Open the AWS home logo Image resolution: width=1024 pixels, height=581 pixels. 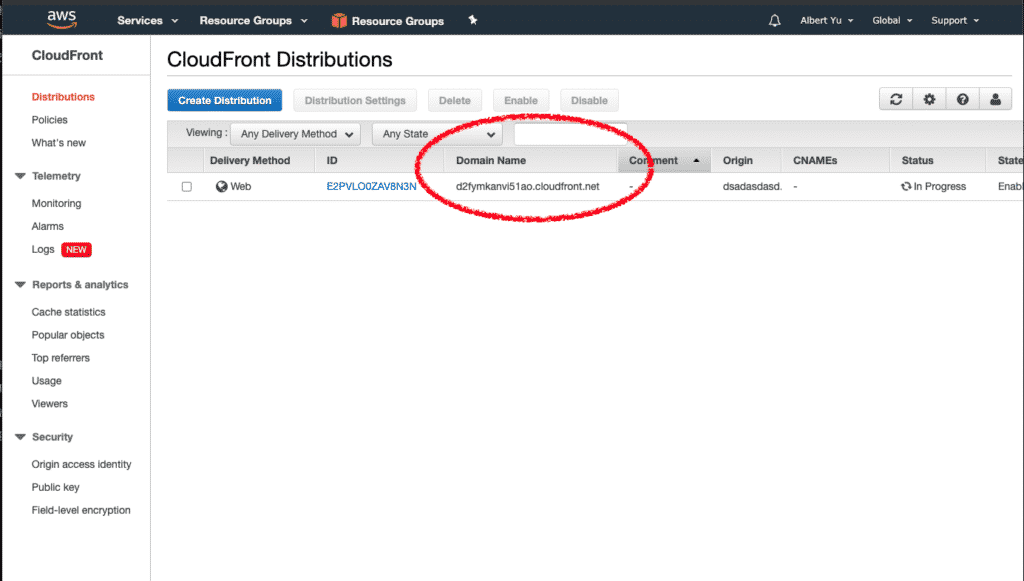coord(62,20)
